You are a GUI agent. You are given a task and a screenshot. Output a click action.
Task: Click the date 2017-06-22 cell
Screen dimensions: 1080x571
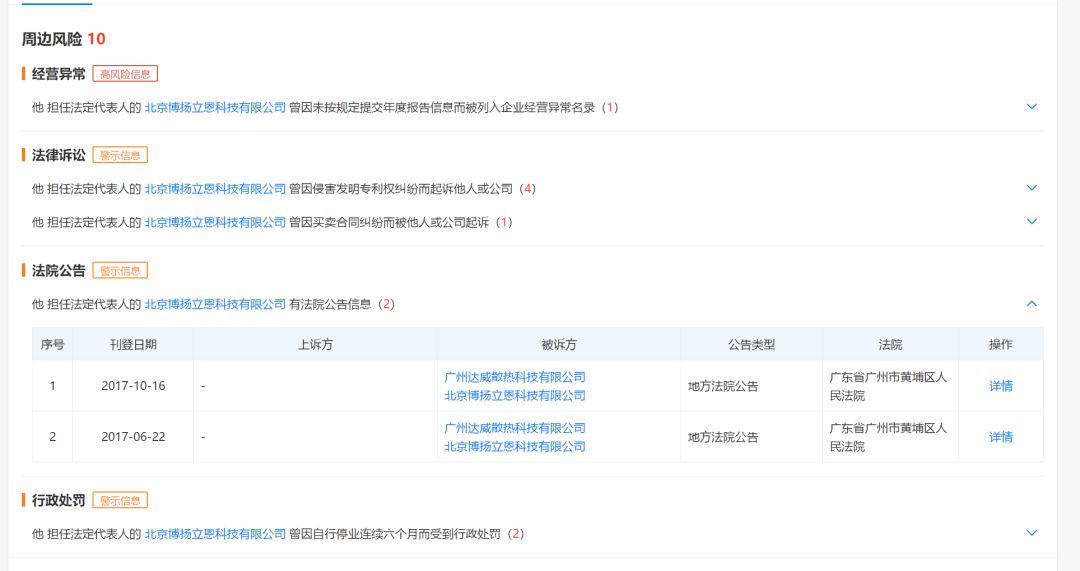[133, 437]
